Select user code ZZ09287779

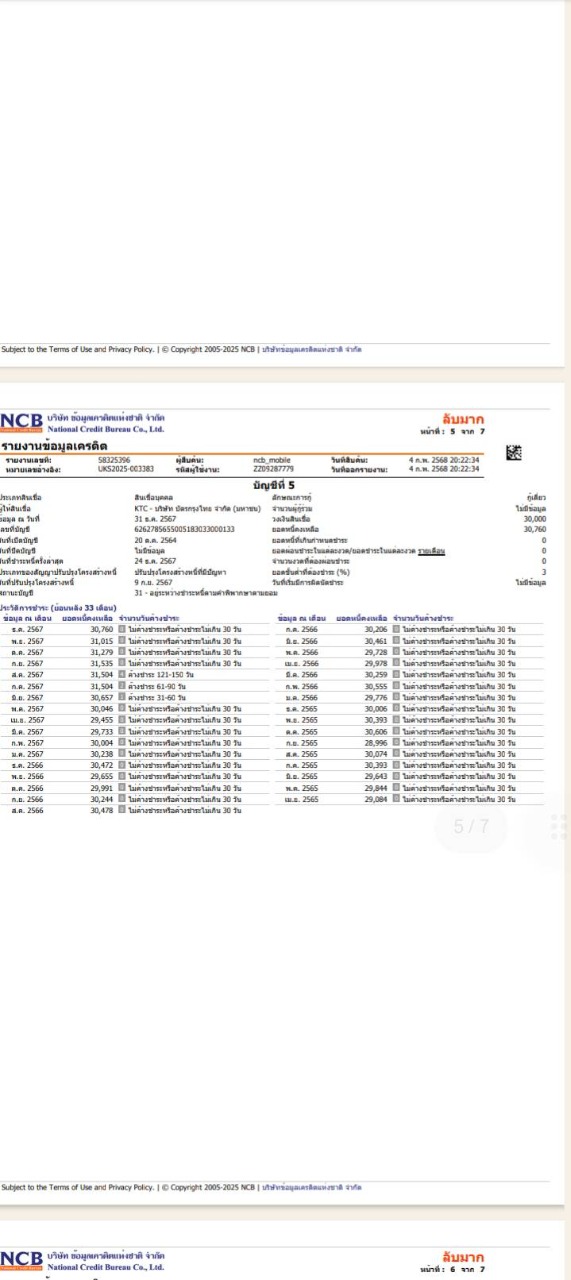(274, 467)
